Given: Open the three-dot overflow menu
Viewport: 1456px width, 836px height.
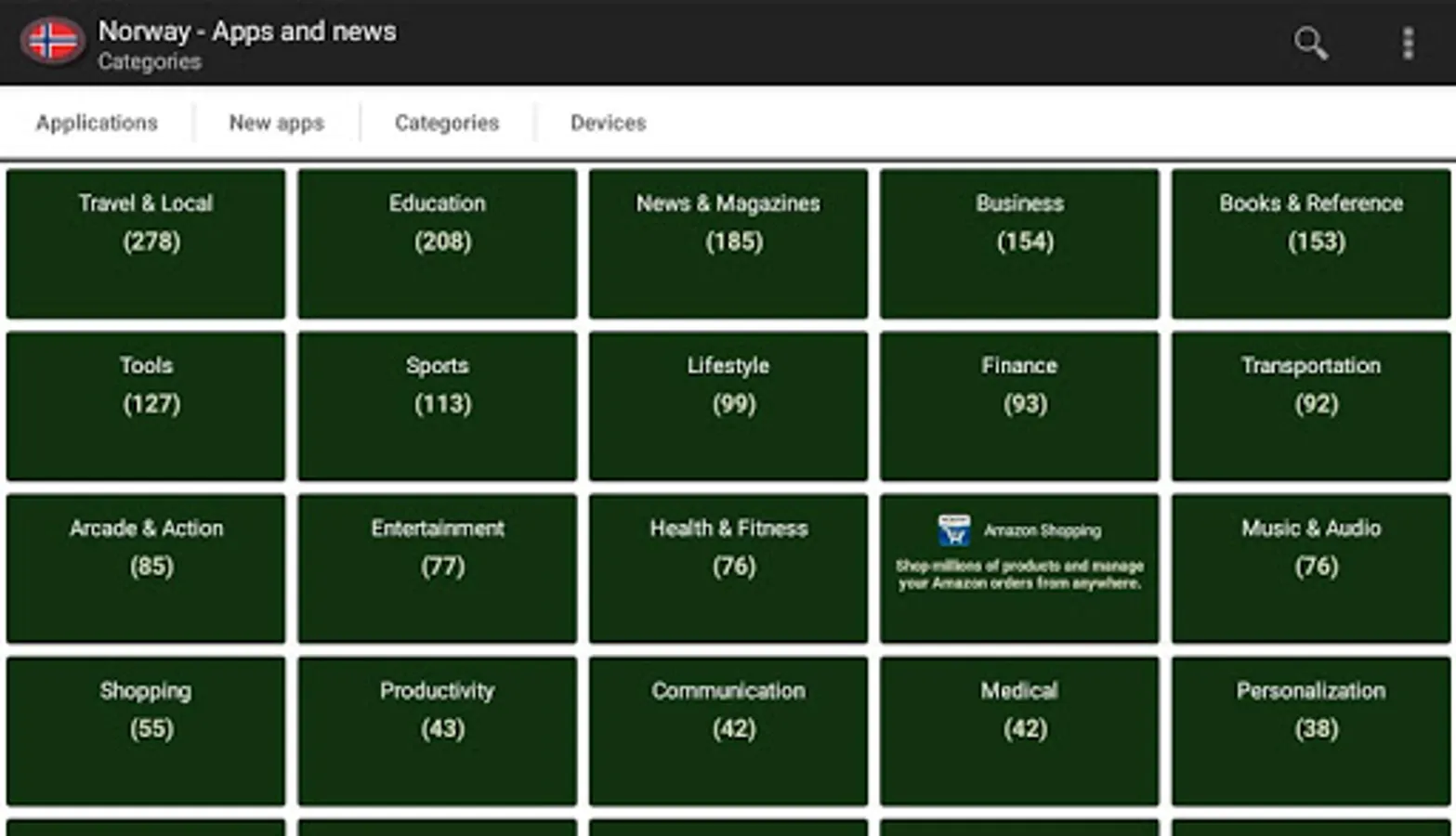Looking at the screenshot, I should [1408, 43].
